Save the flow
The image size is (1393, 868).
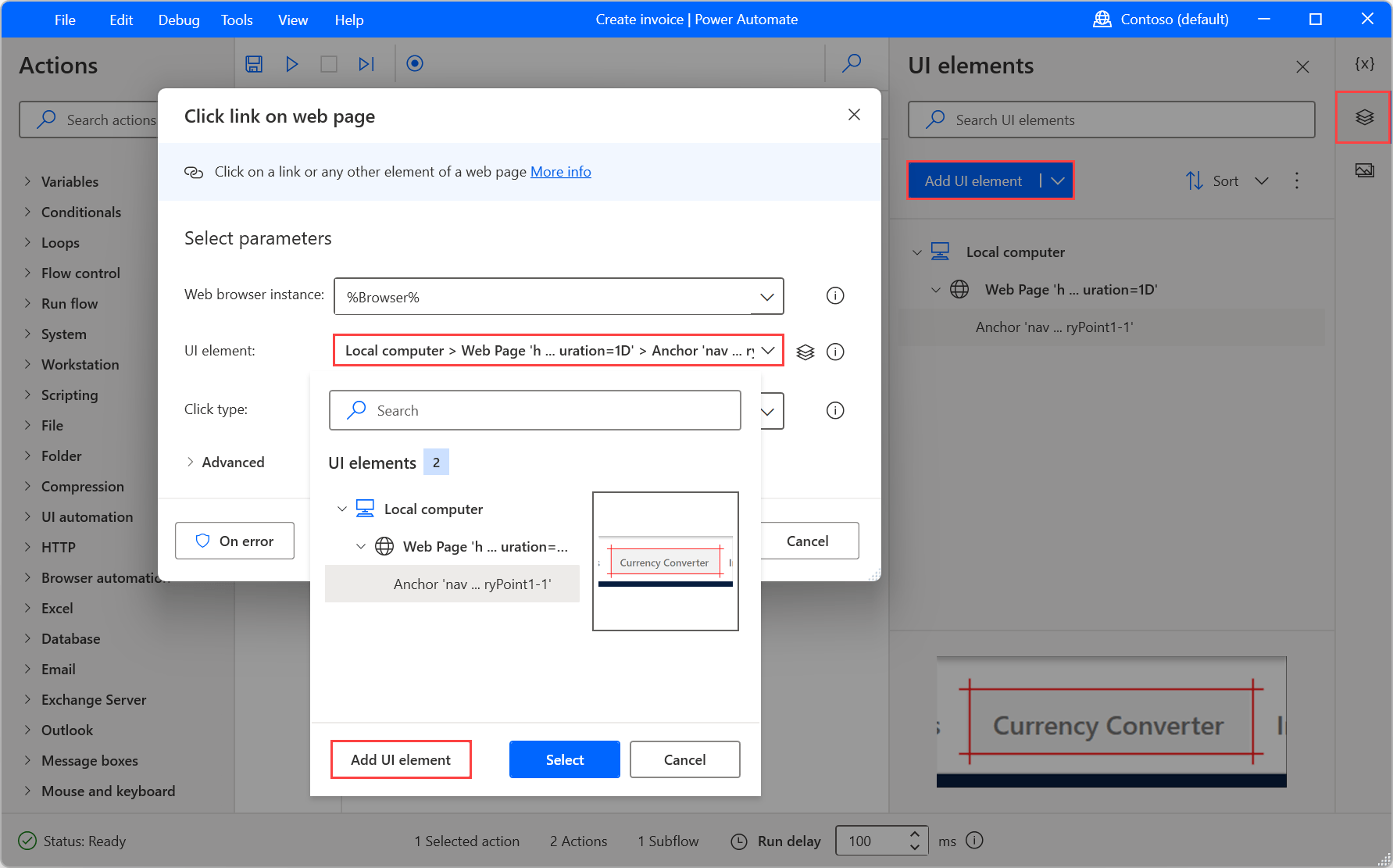(x=254, y=64)
